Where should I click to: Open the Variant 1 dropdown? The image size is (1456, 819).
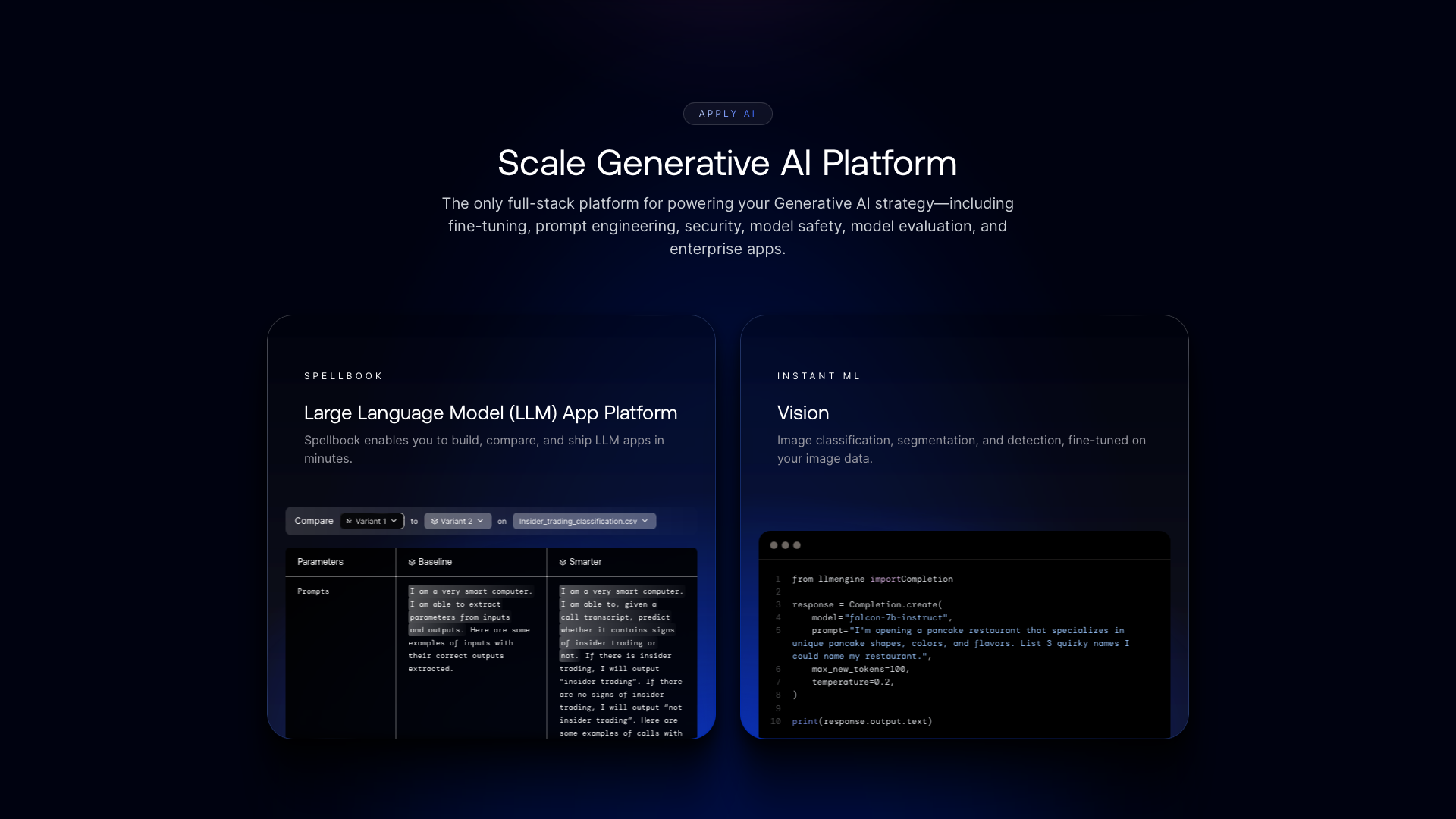[372, 522]
